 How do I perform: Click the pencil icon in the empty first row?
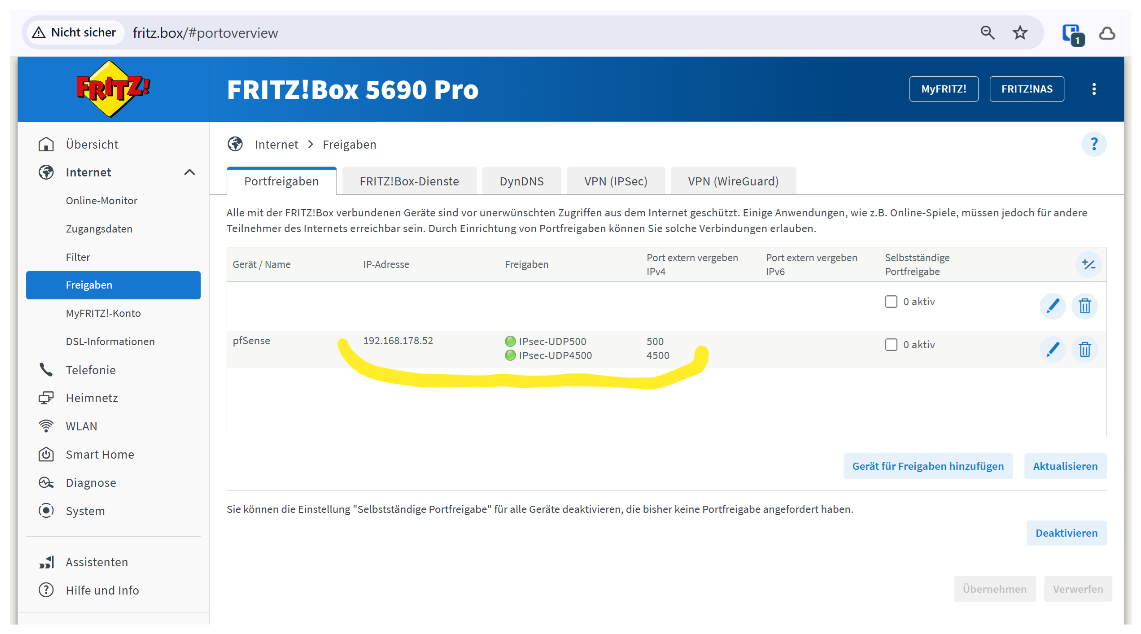(1052, 306)
